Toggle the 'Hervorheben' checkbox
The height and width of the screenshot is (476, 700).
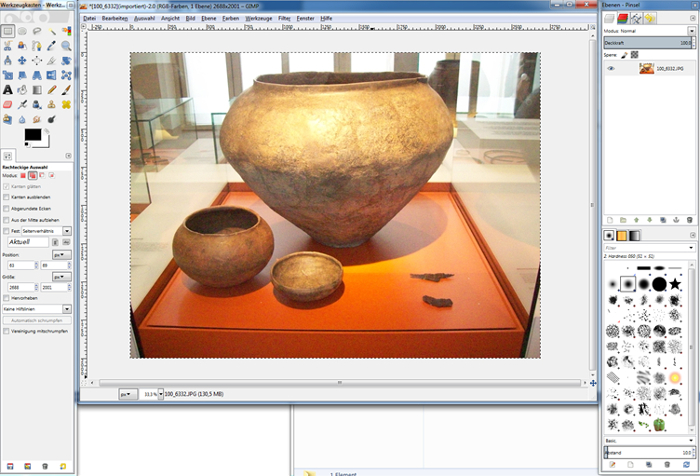tap(6, 298)
